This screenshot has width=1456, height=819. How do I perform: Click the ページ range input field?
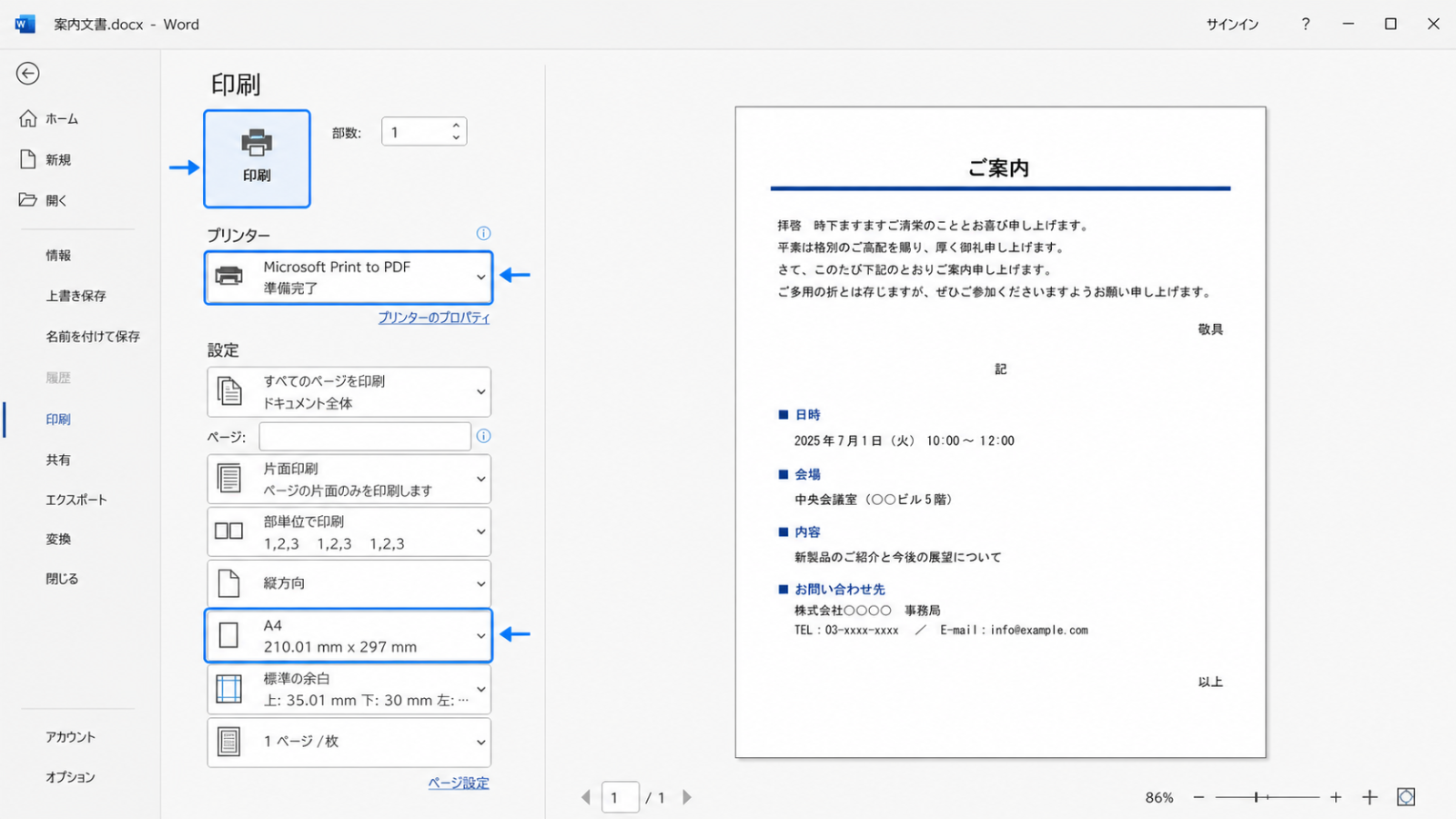[364, 437]
